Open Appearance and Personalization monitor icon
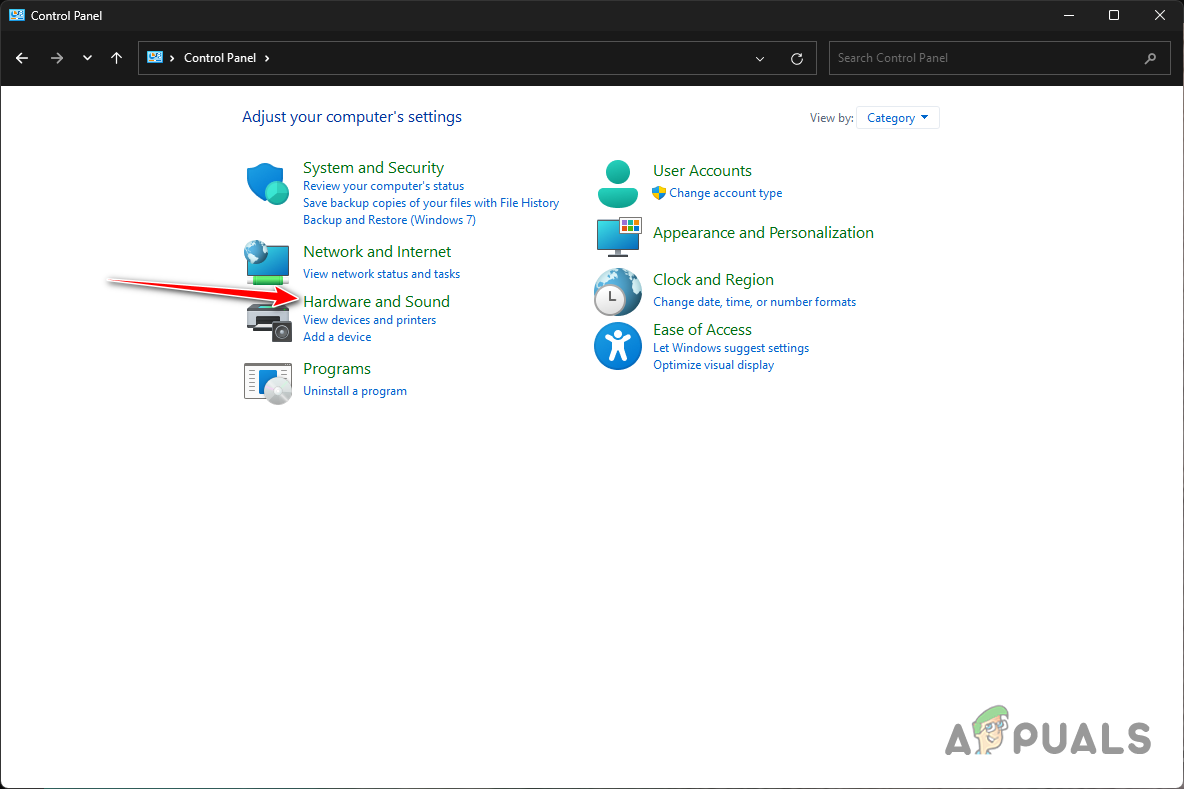This screenshot has width=1184, height=789. pyautogui.click(x=617, y=236)
